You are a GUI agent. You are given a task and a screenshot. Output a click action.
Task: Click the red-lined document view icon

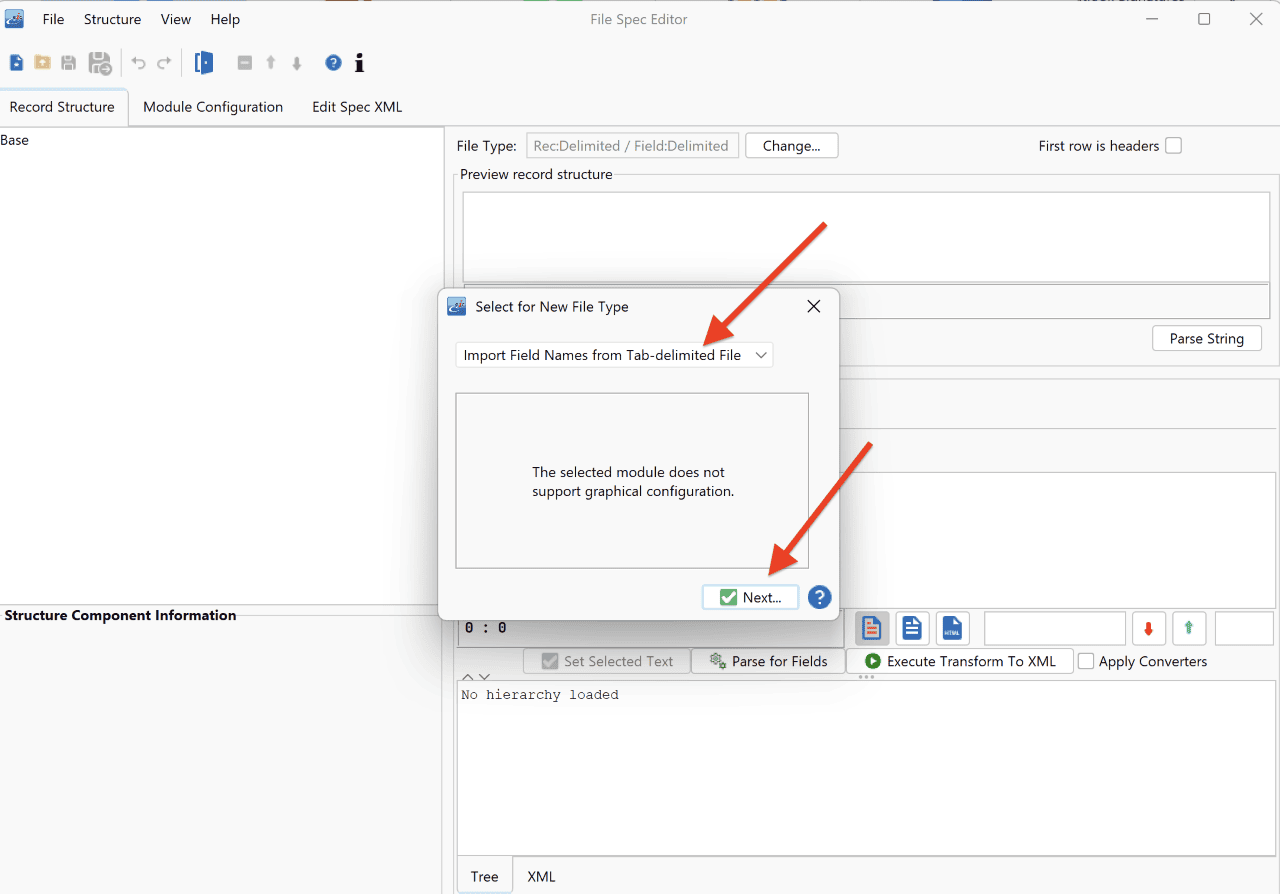pyautogui.click(x=872, y=629)
